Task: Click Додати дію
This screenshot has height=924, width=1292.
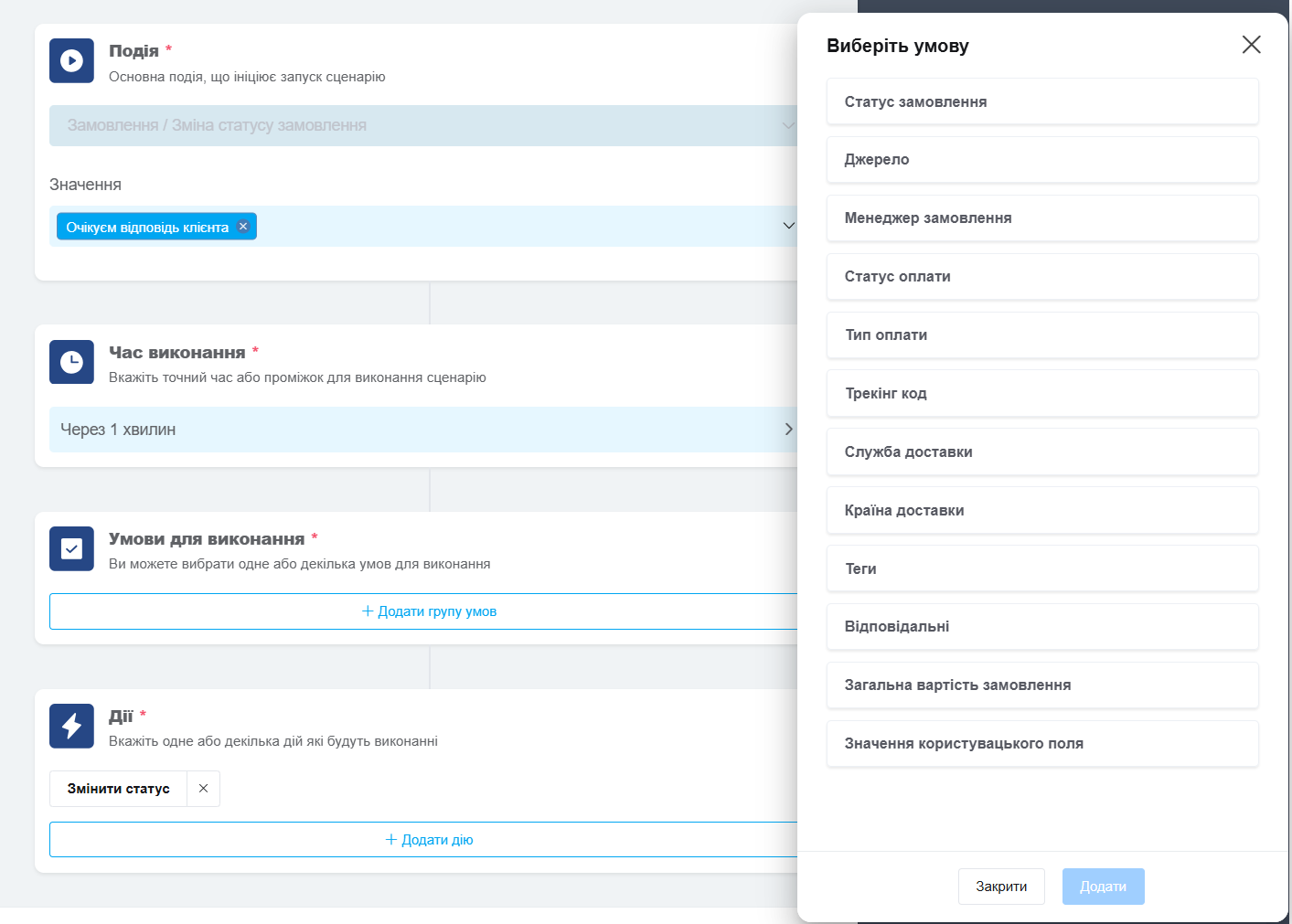Action: click(x=429, y=840)
